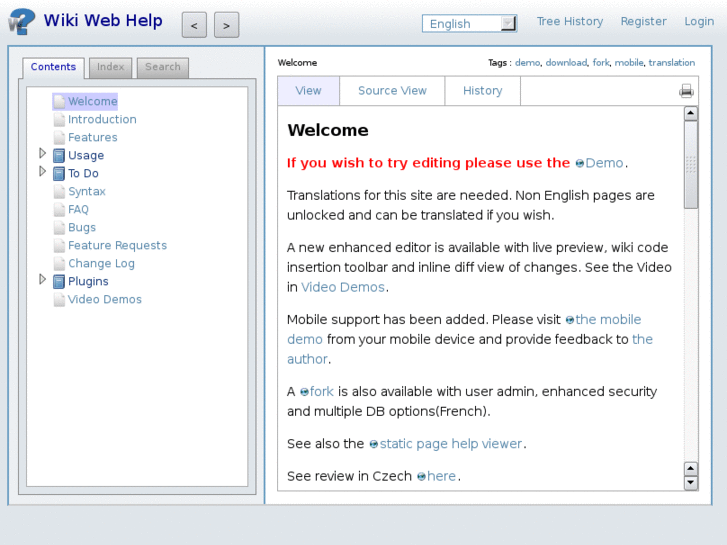The width and height of the screenshot is (727, 545).
Task: Click the globe icon beside fork link
Action: 304,392
